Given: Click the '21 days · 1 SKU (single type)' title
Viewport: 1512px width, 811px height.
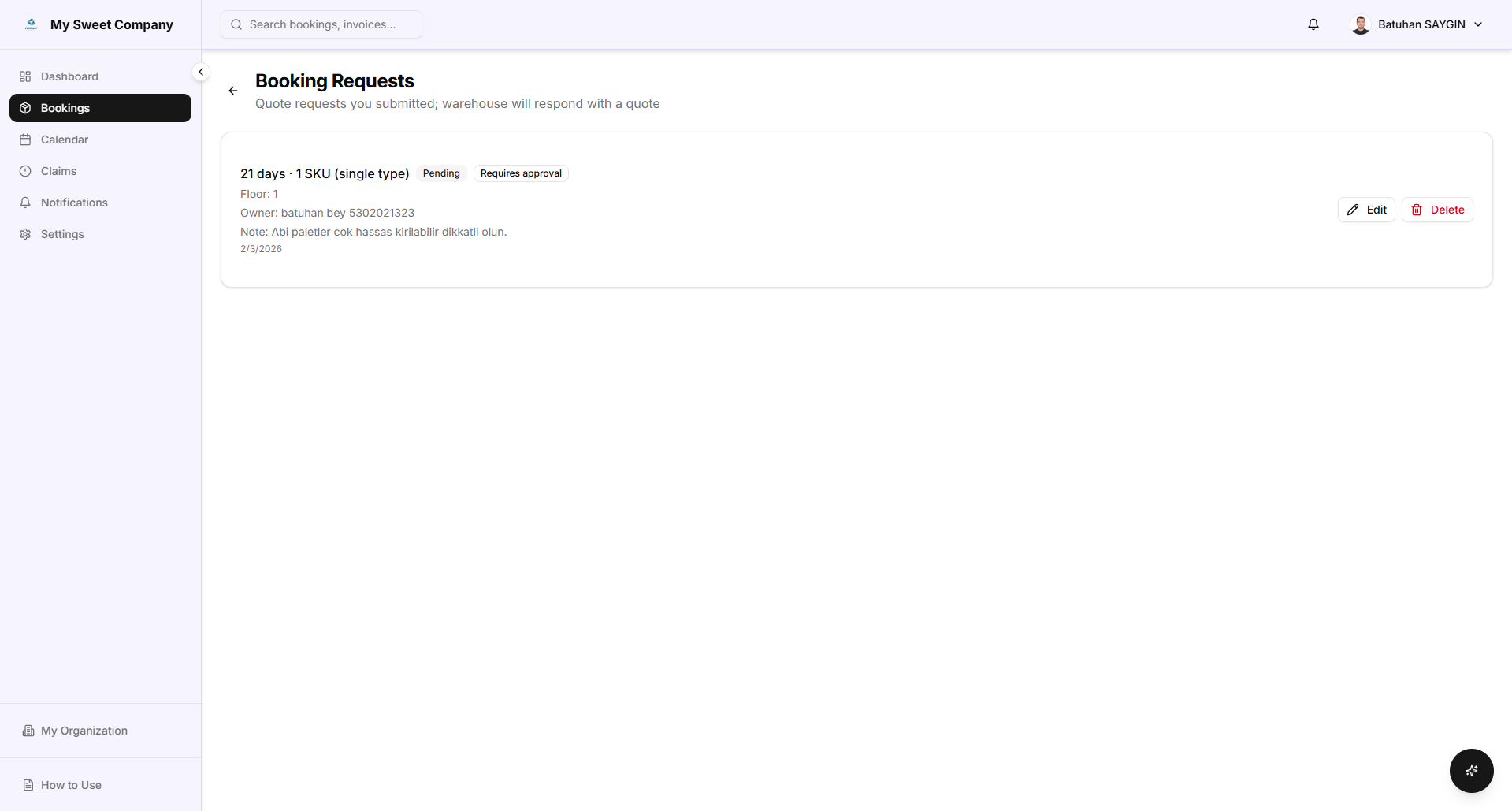Looking at the screenshot, I should 325,173.
